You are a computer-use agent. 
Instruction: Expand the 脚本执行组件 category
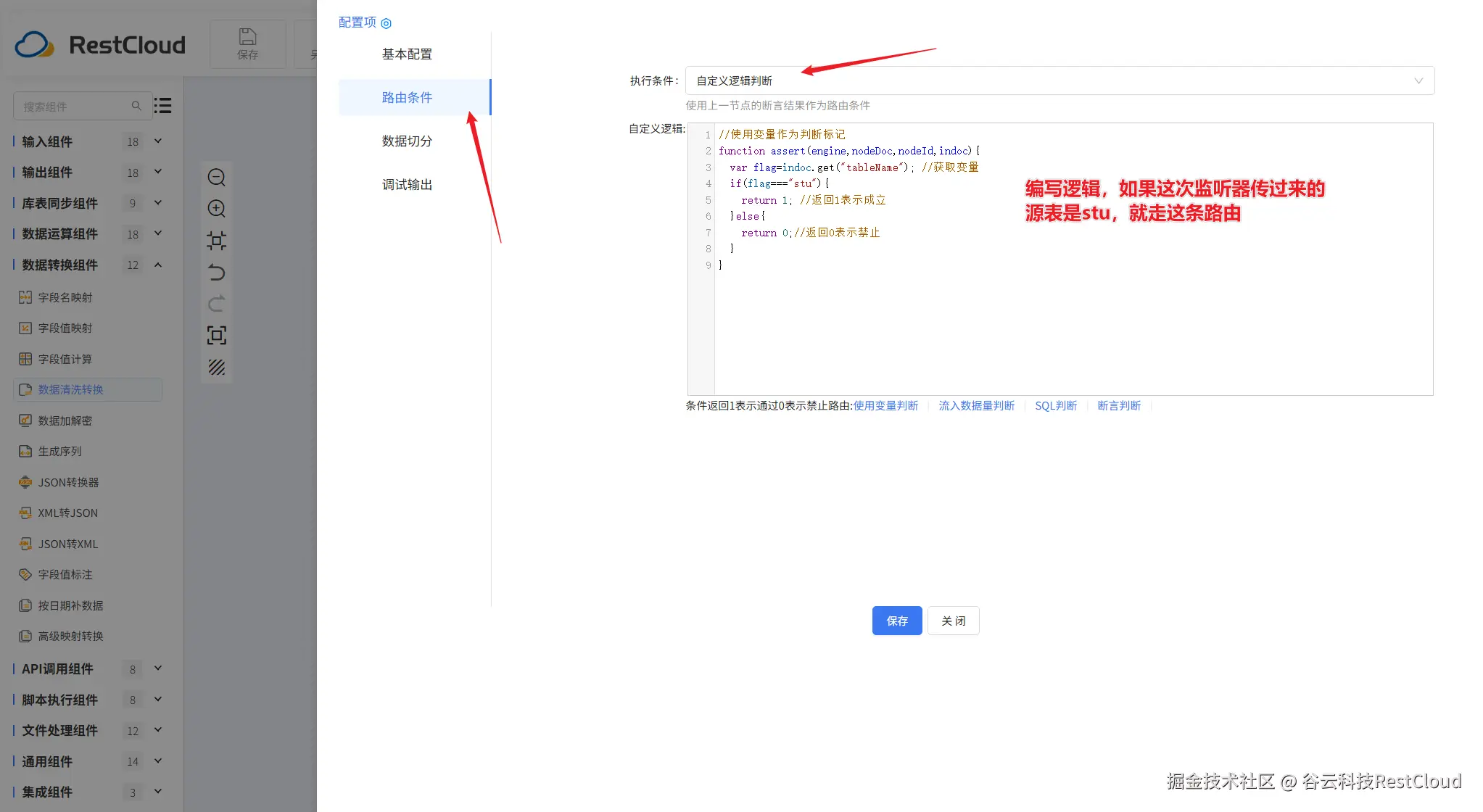158,700
